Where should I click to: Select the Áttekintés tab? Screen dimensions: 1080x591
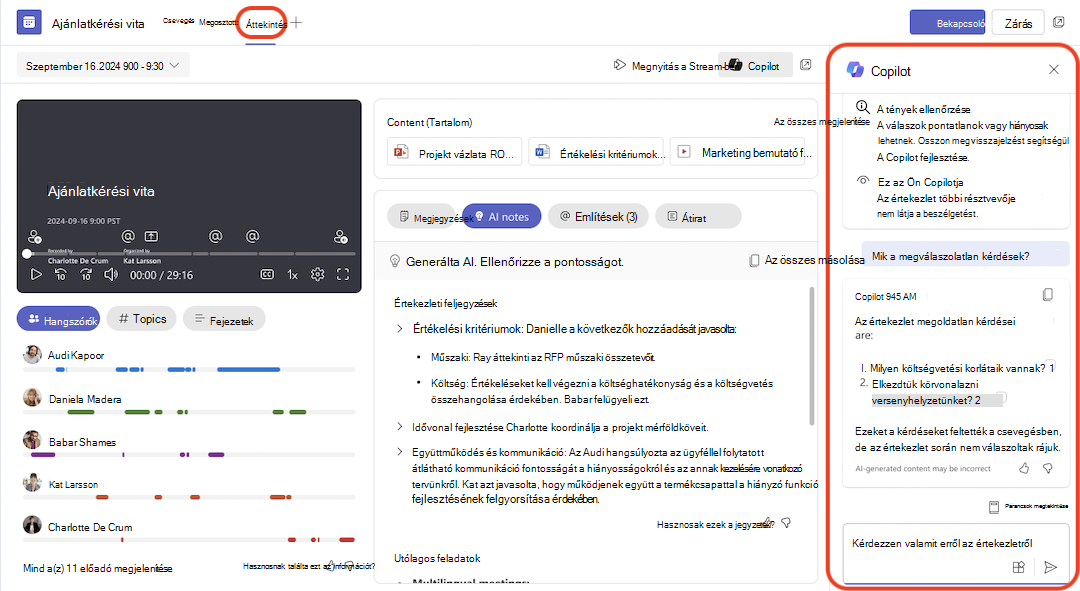point(266,24)
